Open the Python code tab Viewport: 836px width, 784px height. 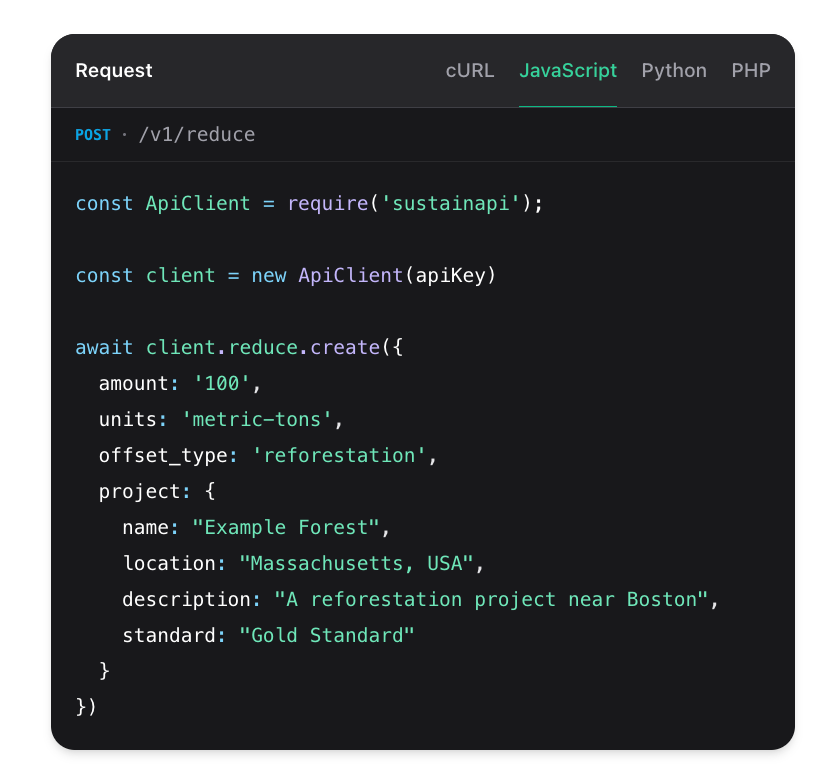[x=673, y=71]
